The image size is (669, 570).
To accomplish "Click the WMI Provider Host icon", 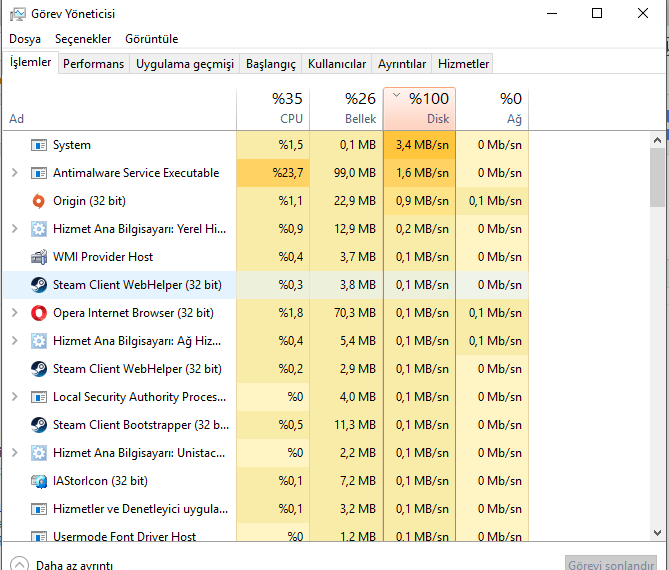I will [39, 257].
